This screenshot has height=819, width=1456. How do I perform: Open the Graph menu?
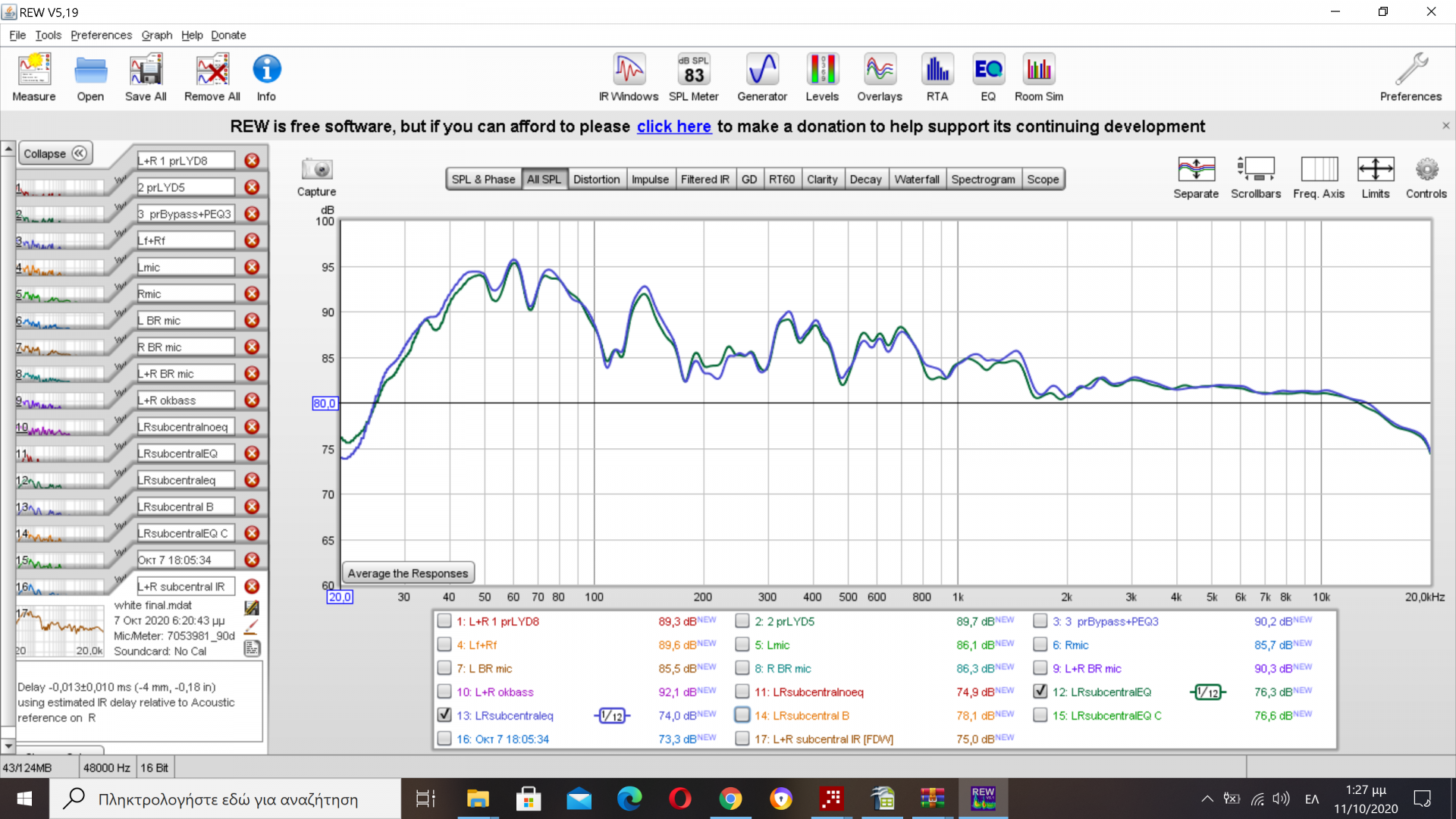click(x=156, y=35)
